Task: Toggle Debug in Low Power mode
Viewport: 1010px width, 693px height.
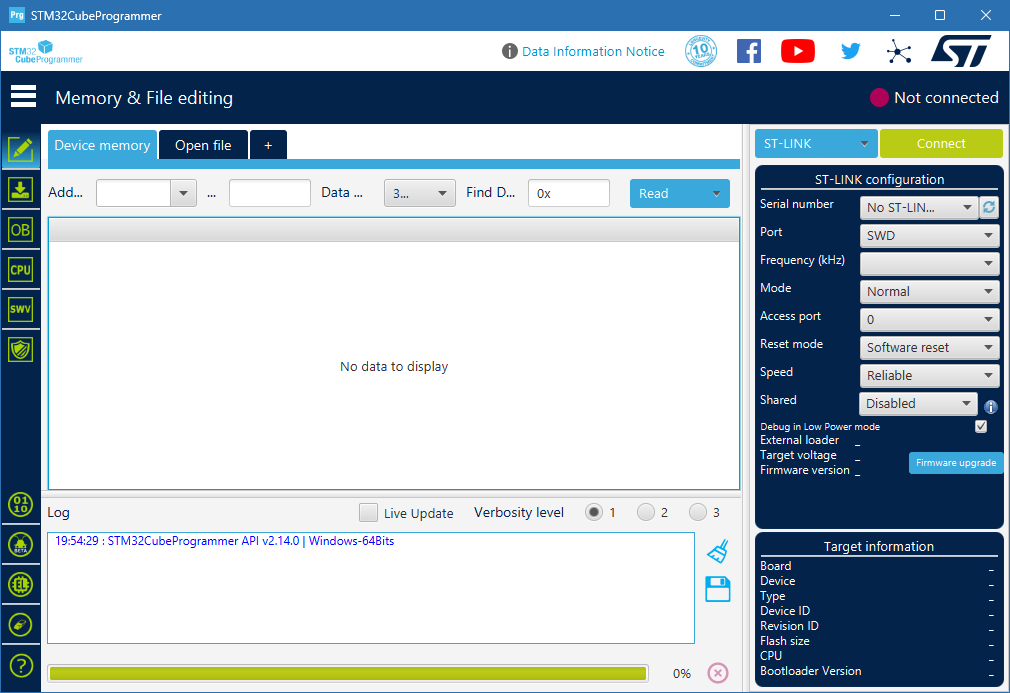Action: [x=981, y=426]
